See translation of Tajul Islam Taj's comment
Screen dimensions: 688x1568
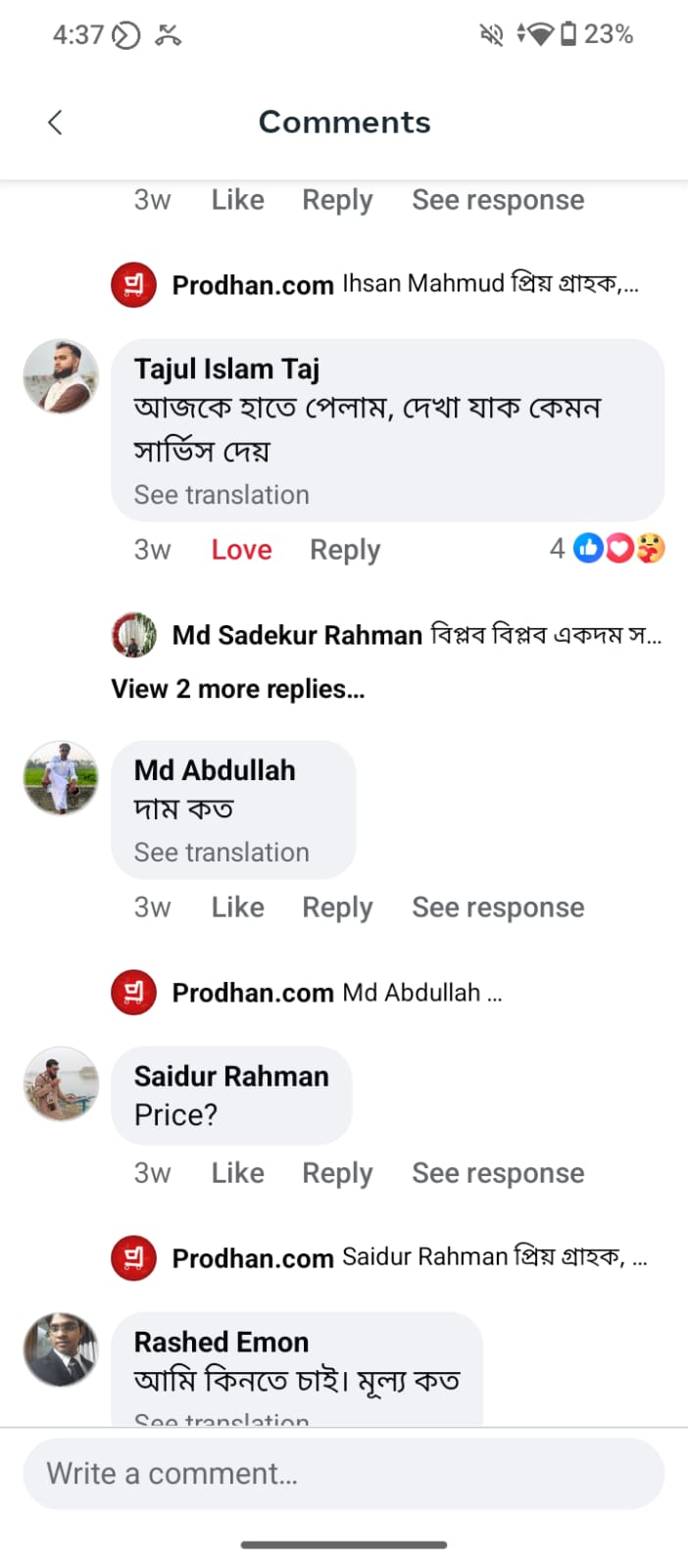point(221,495)
